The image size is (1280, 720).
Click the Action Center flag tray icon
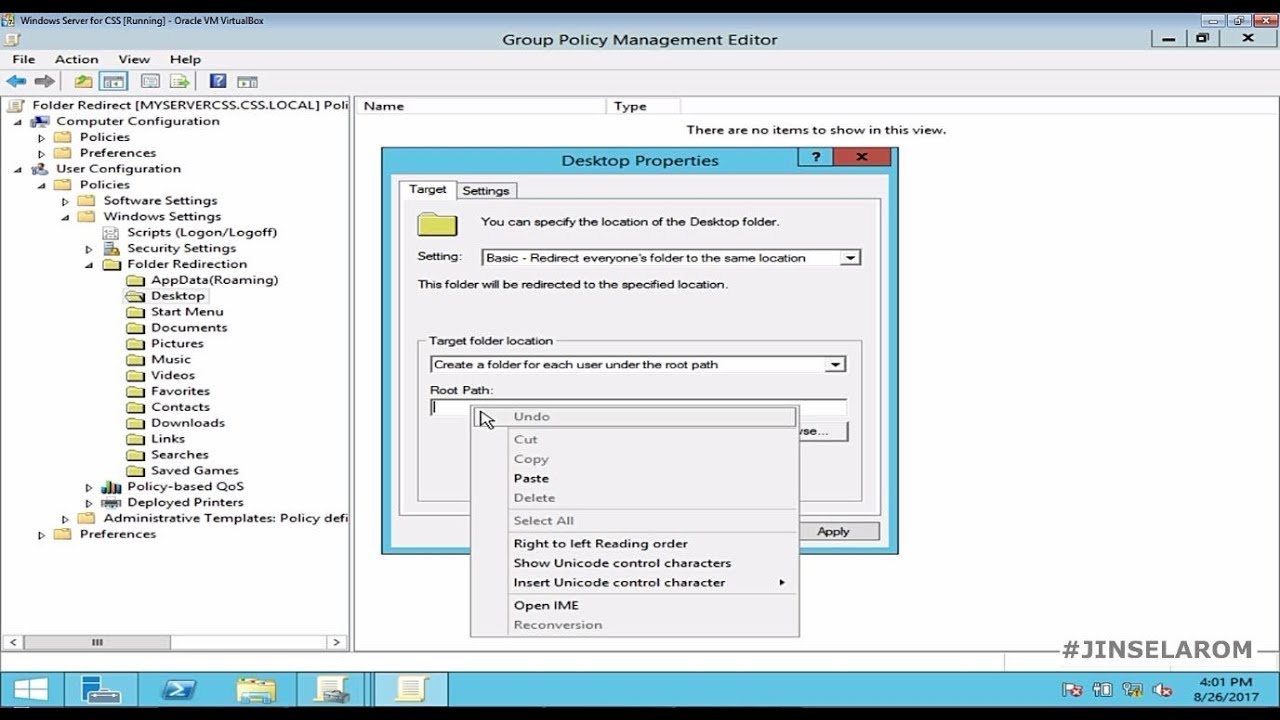point(1072,690)
